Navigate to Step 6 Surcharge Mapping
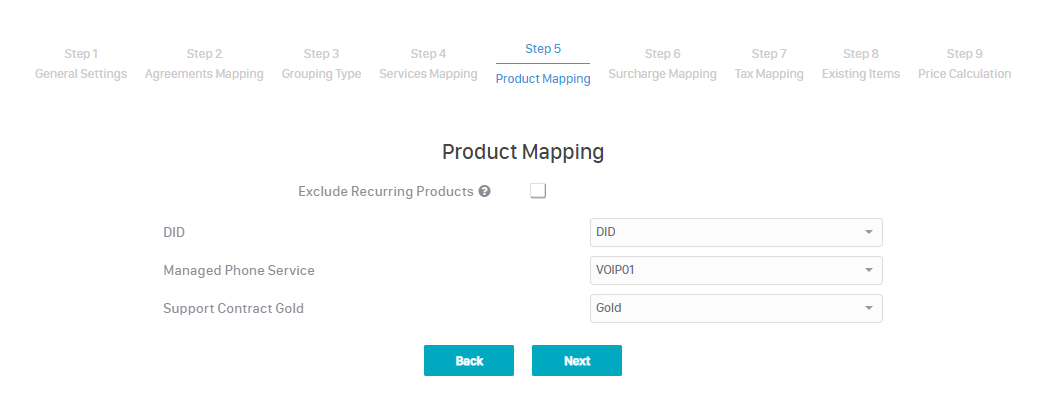1041x420 pixels. click(x=662, y=64)
